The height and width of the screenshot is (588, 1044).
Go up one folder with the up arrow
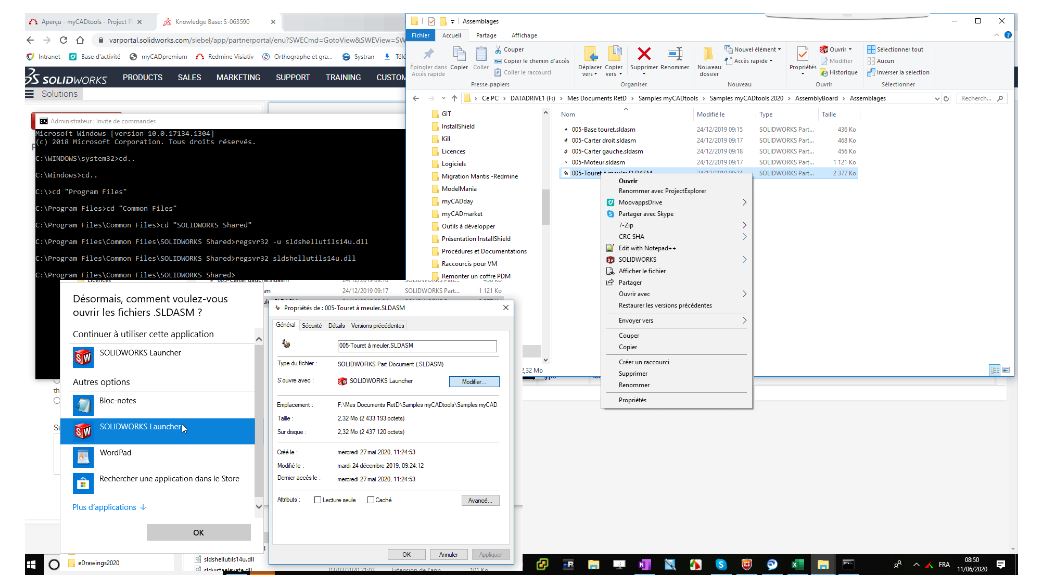454,99
